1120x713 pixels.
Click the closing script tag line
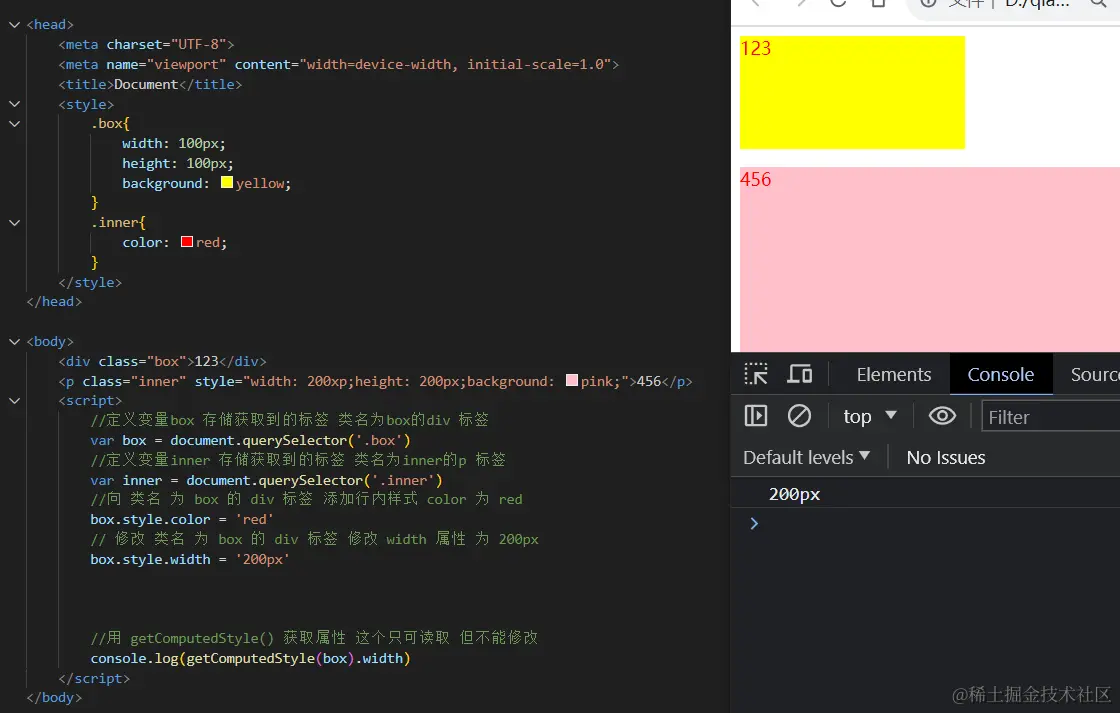tap(94, 678)
